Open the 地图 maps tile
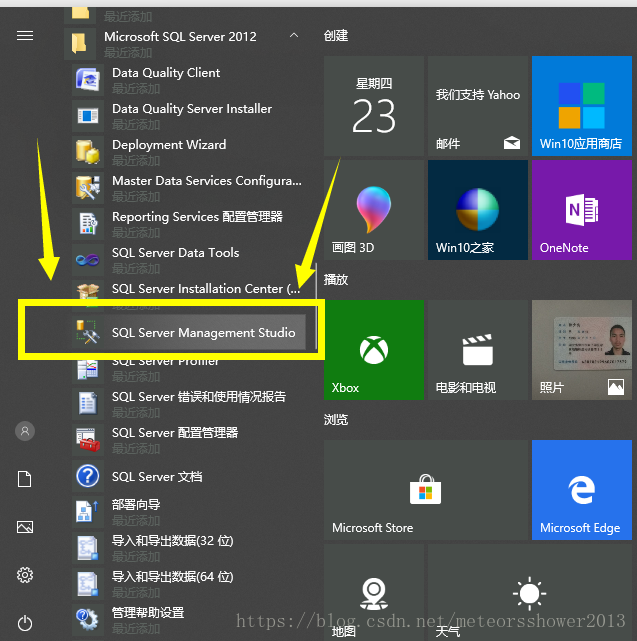 (374, 593)
